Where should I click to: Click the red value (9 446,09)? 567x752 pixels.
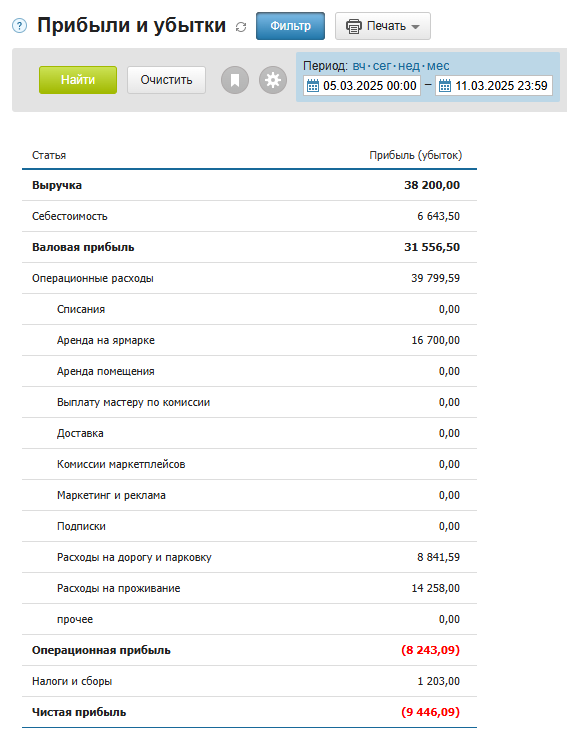point(430,713)
